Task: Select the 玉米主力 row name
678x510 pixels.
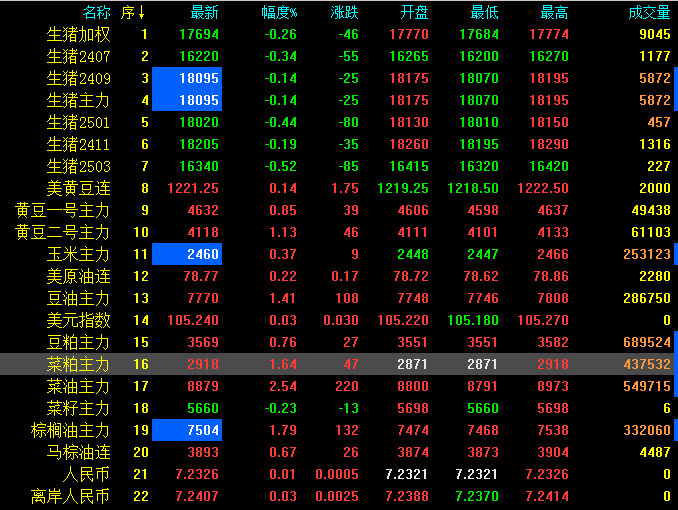Action: (x=79, y=255)
